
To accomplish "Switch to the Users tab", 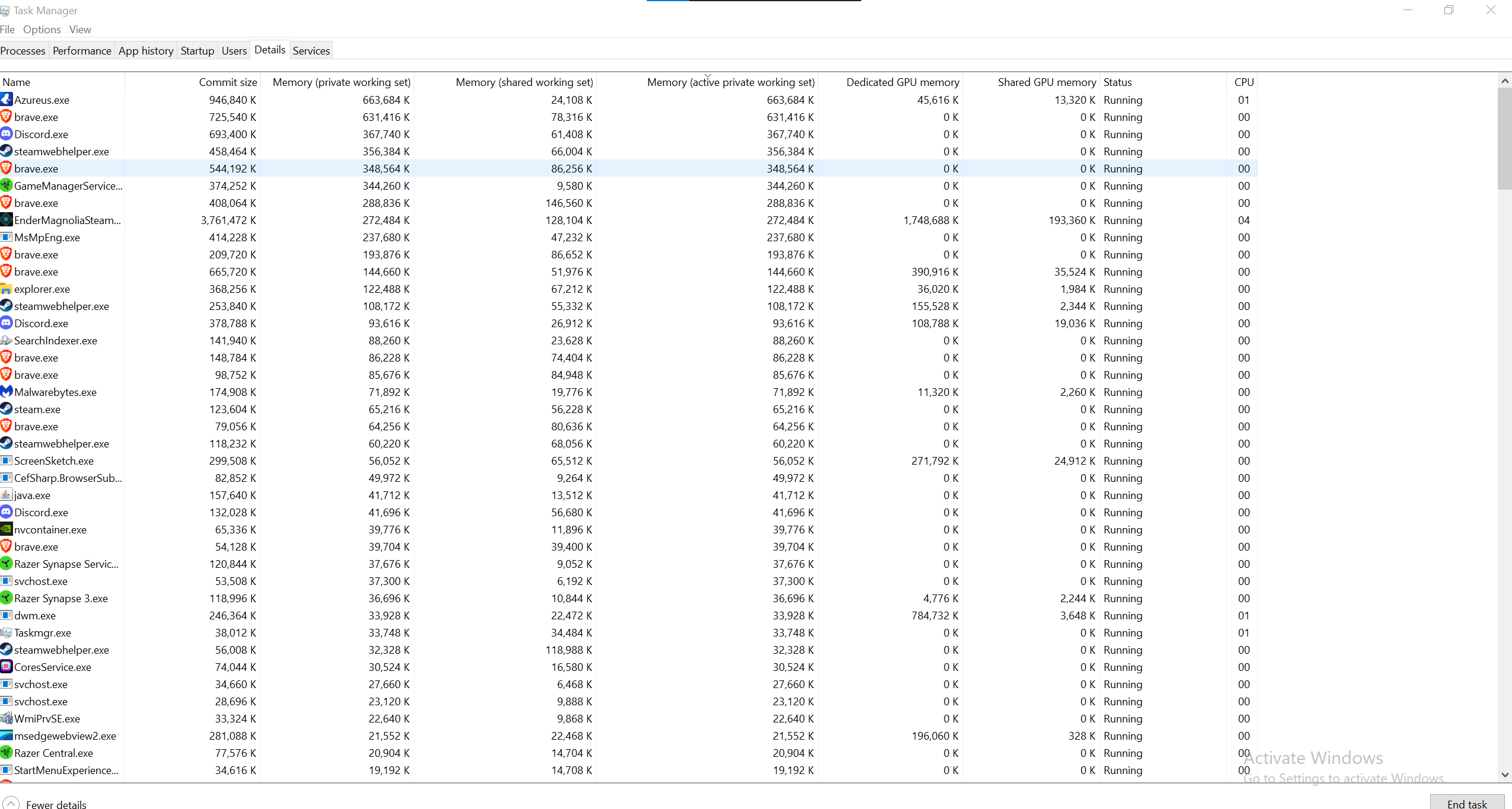I will [x=234, y=50].
